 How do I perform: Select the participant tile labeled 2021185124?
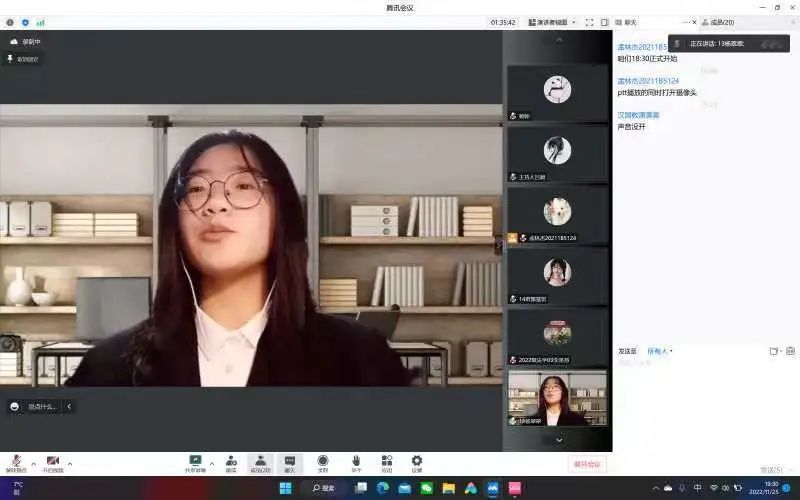(x=557, y=215)
